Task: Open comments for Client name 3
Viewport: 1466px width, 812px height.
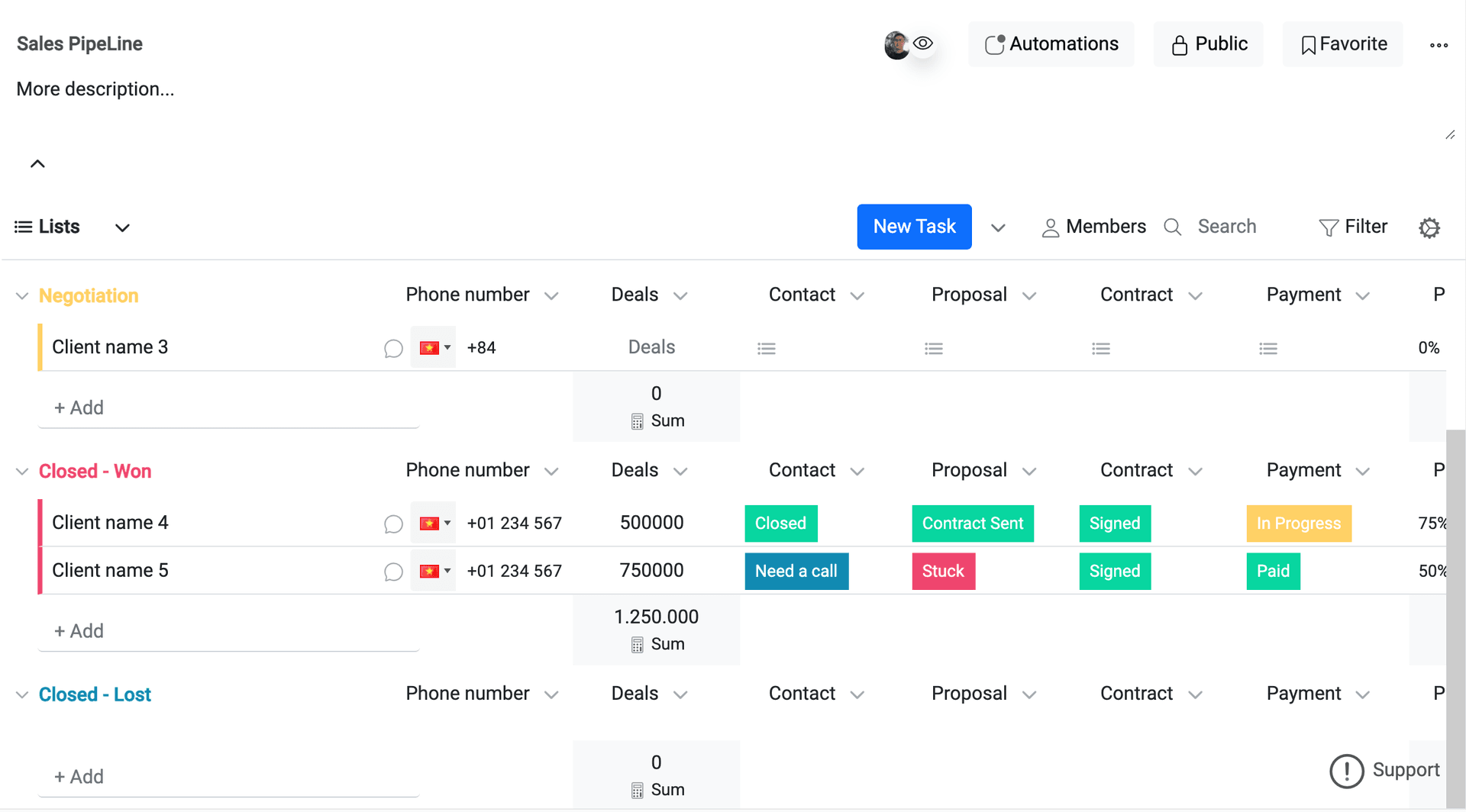Action: point(393,349)
